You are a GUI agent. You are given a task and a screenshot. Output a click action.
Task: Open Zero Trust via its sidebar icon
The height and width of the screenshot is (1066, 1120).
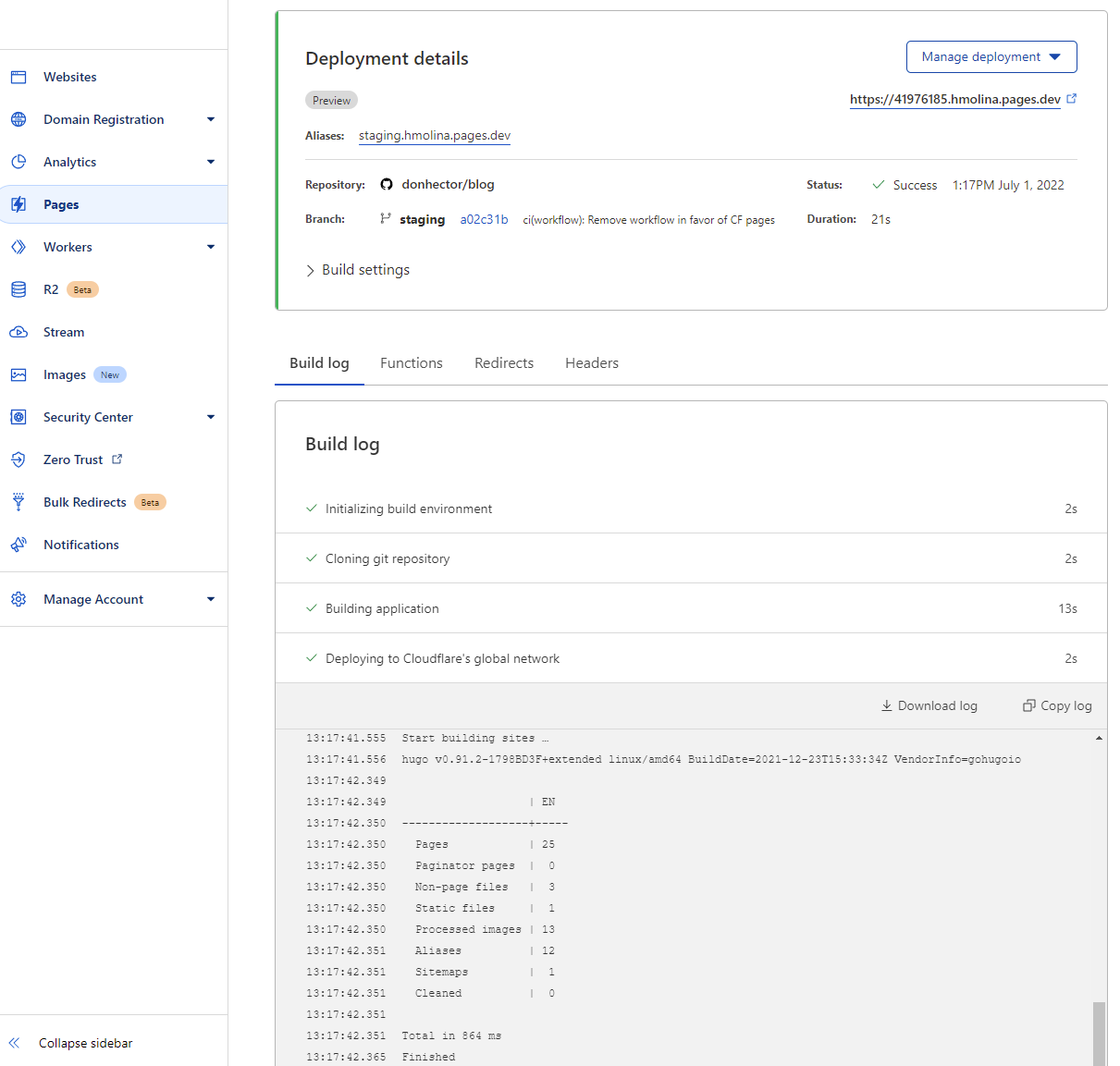[x=18, y=459]
